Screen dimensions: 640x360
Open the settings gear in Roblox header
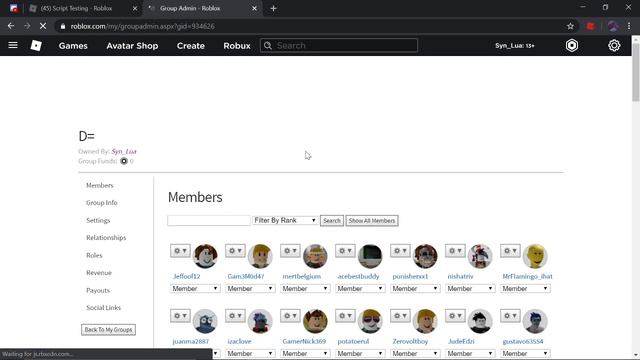click(614, 45)
